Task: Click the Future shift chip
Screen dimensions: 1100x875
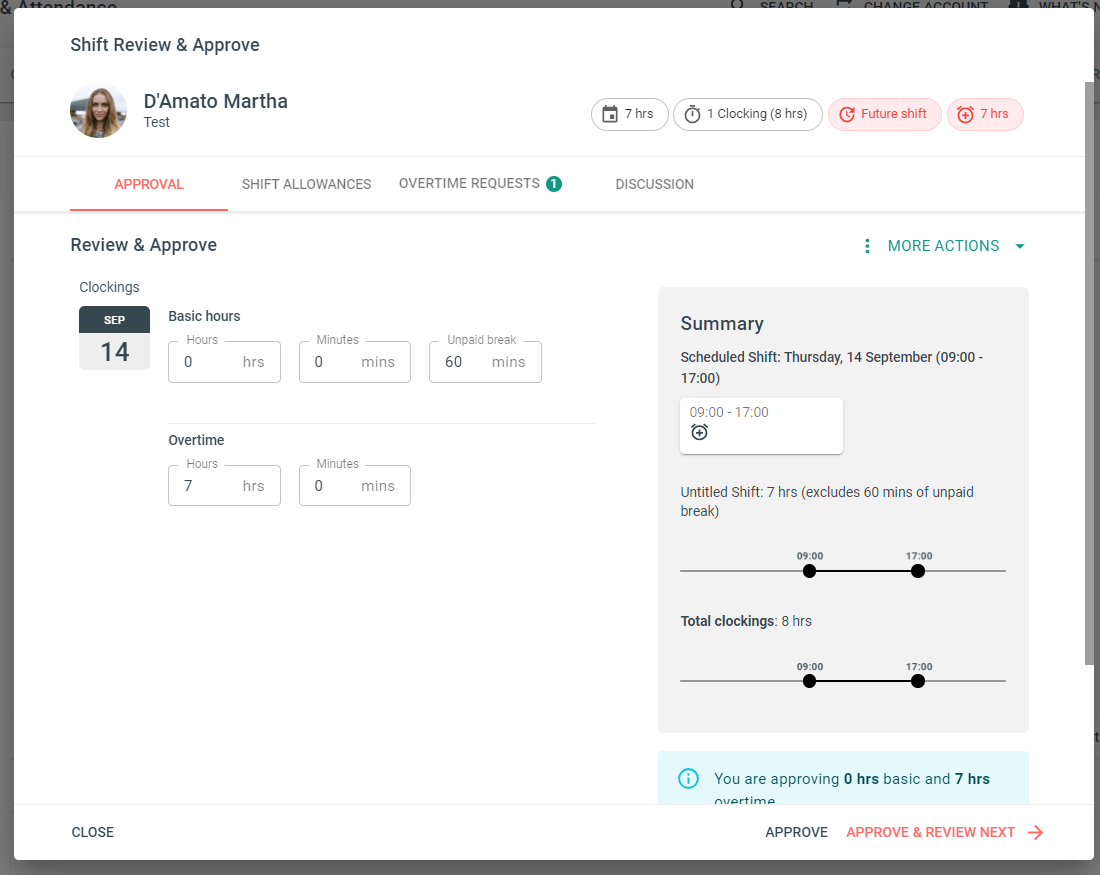Action: (x=885, y=114)
